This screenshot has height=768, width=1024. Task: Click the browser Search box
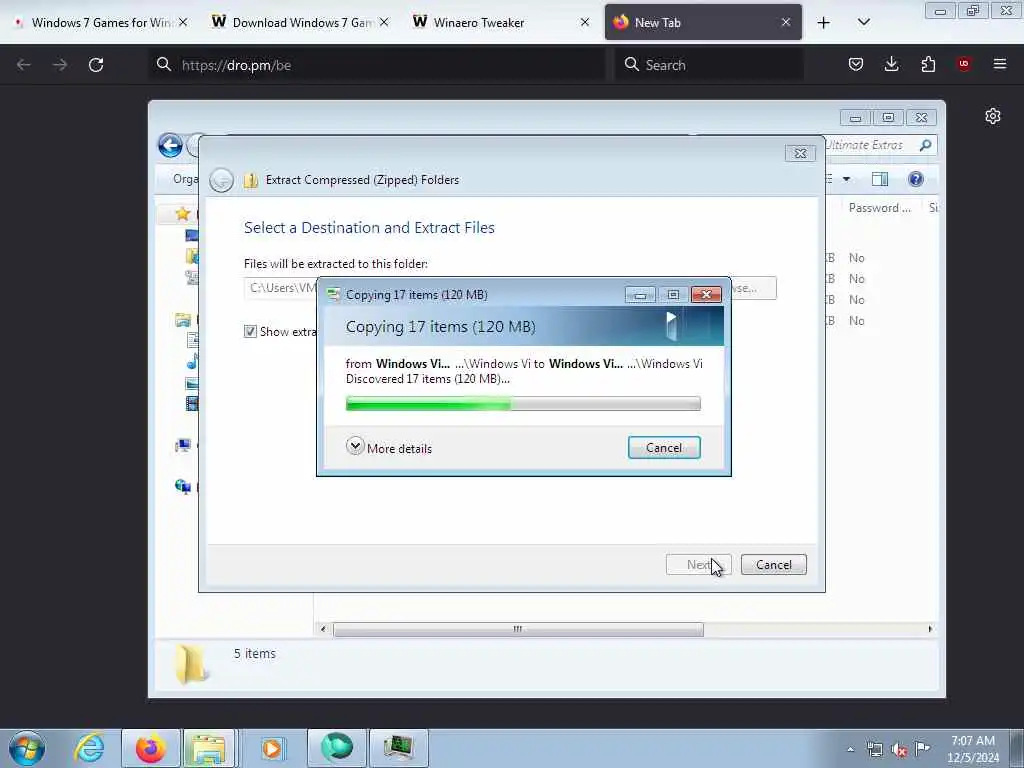coord(709,65)
